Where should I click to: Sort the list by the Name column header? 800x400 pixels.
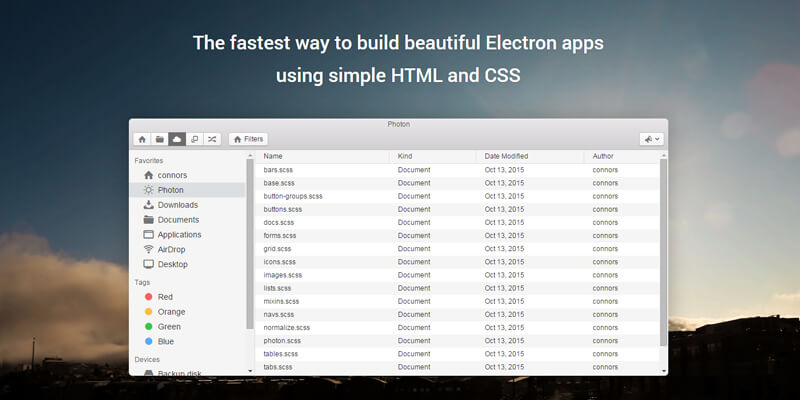coord(273,156)
